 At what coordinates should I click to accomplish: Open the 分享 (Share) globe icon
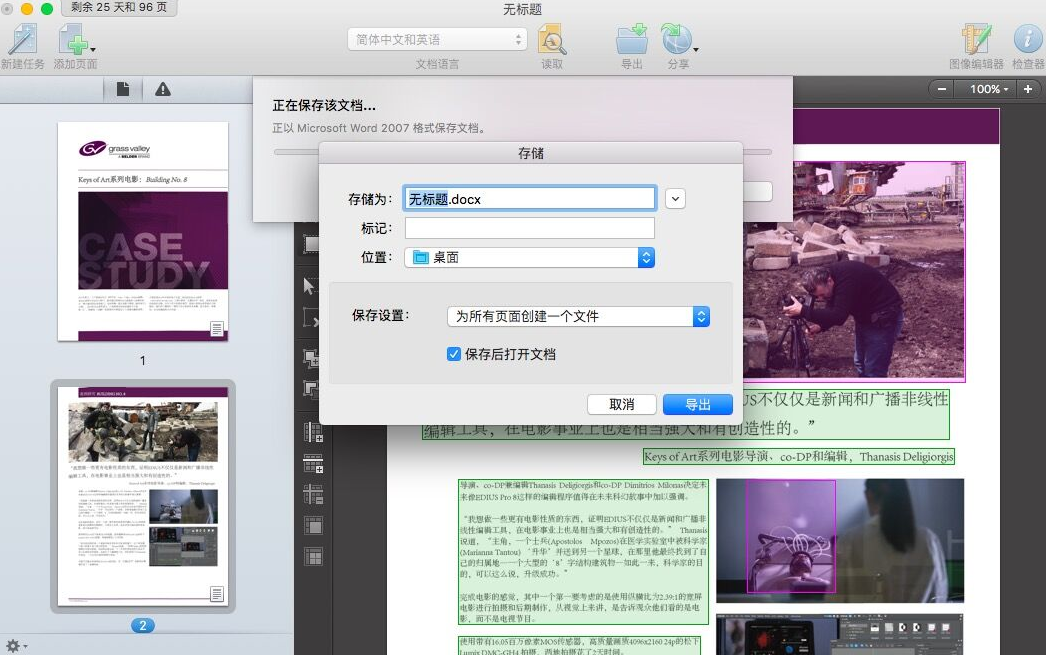point(676,40)
